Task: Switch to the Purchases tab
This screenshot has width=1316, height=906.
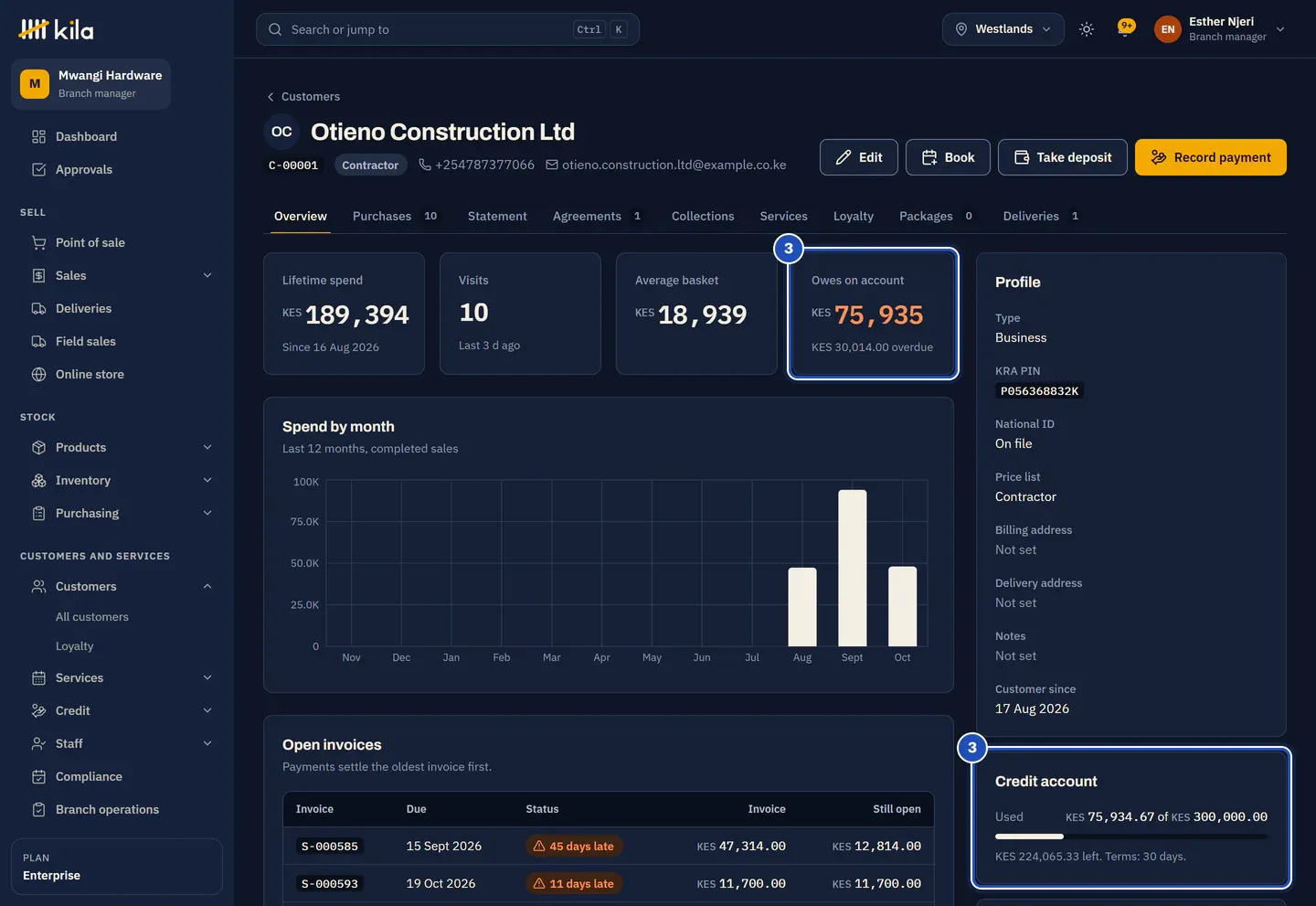Action: tap(395, 216)
